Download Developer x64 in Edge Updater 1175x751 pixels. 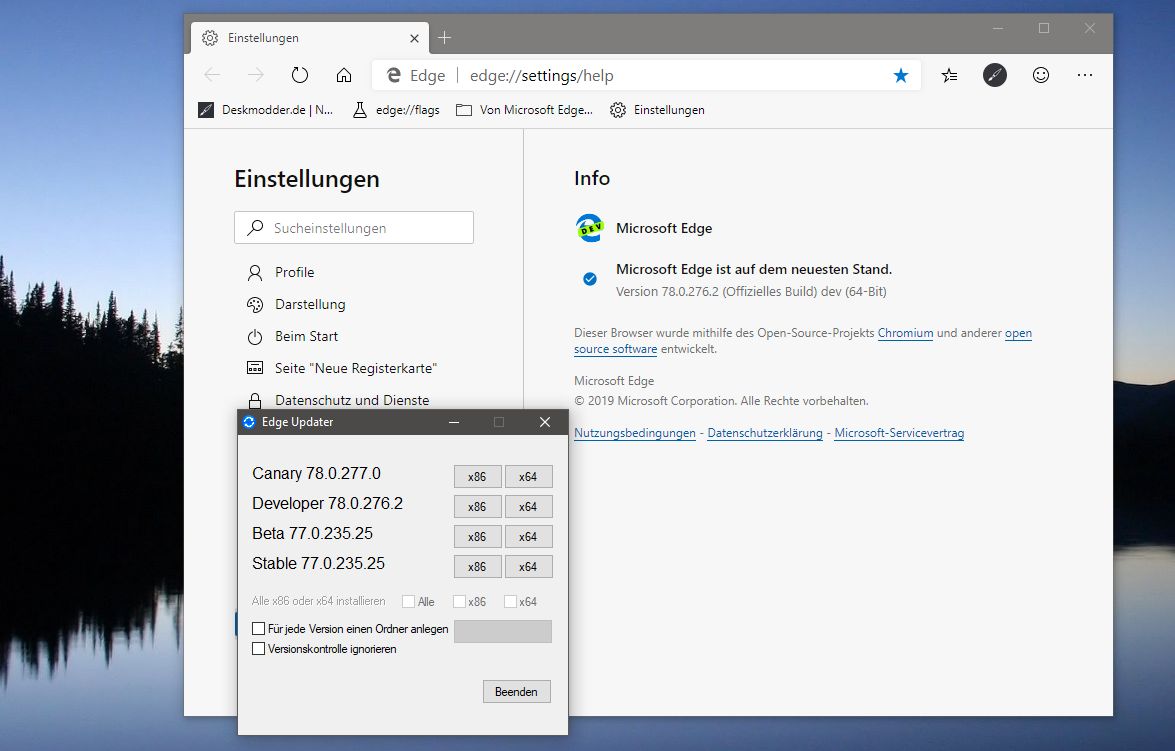point(528,507)
